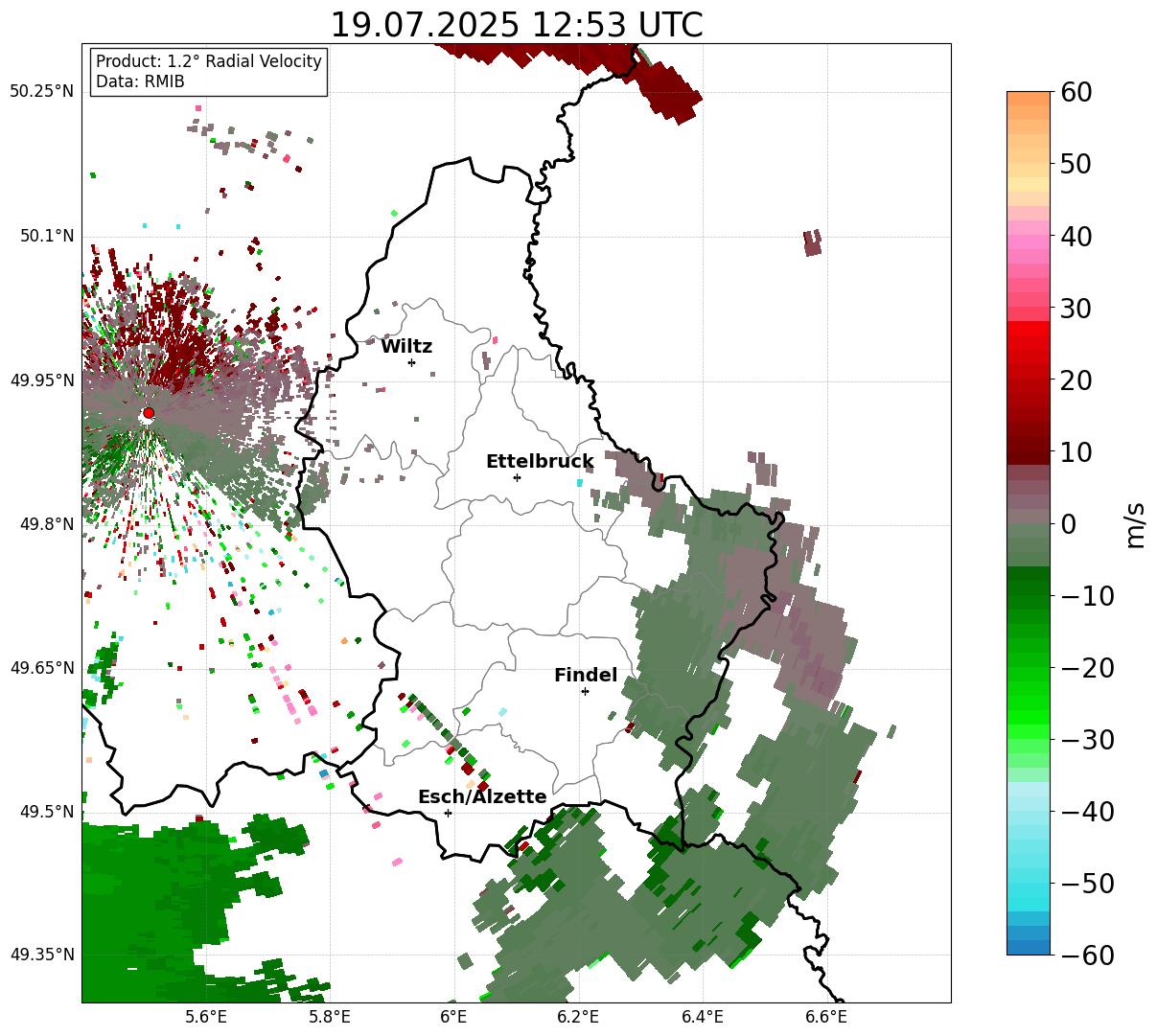Click the colorbar at the -50 m/s cyan band
The width and height of the screenshot is (1157, 1036).
click(x=1029, y=883)
